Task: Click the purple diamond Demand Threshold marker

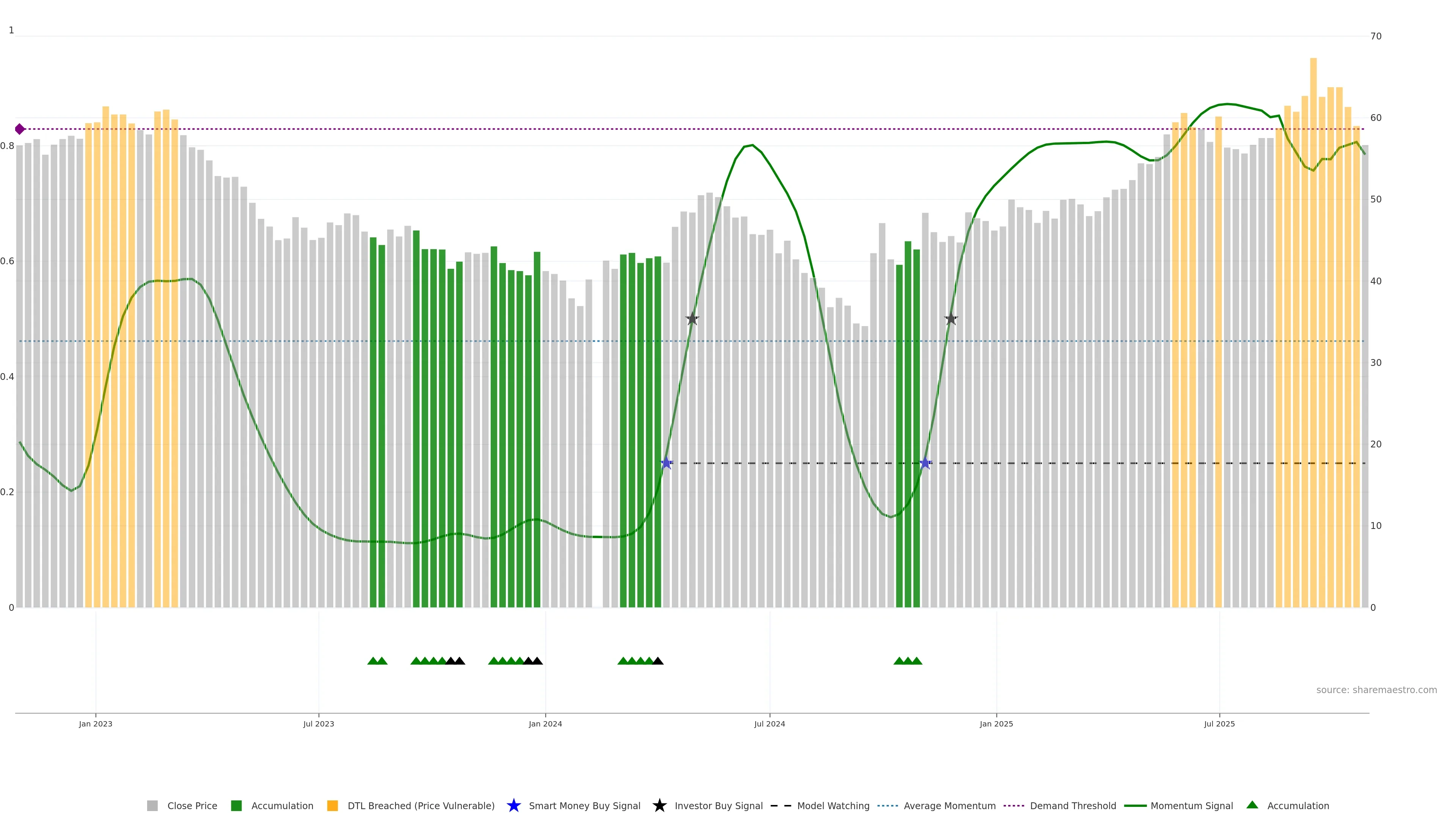Action: (x=20, y=129)
